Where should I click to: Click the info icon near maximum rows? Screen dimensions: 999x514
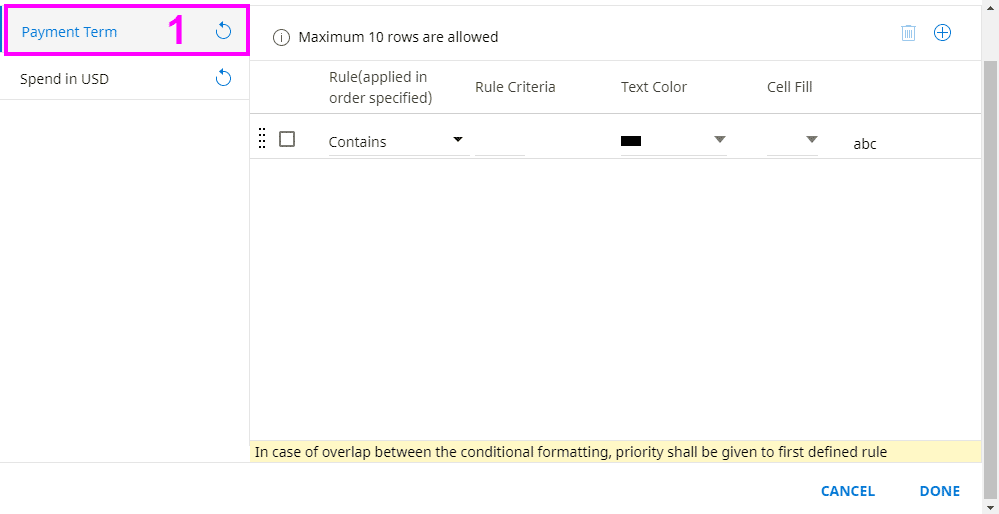coord(281,38)
